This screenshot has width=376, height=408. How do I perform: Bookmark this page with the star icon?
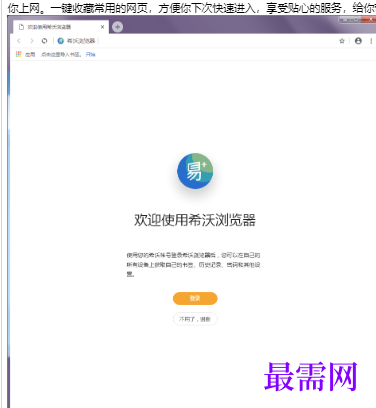pyautogui.click(x=342, y=41)
